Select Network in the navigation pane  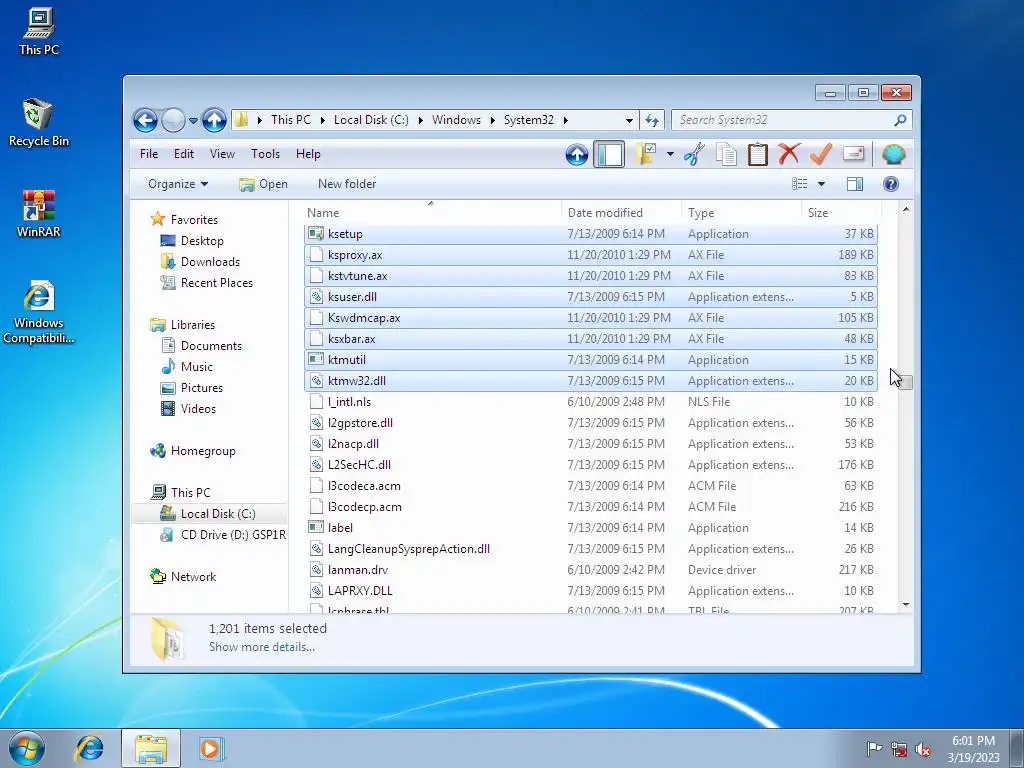(193, 577)
